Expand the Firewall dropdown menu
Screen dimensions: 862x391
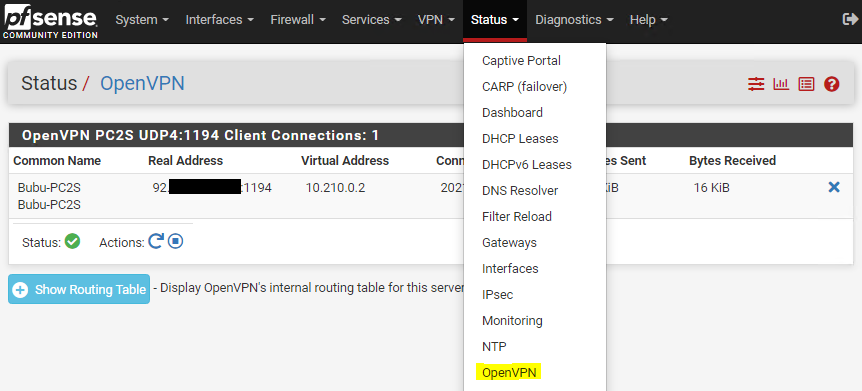click(298, 20)
